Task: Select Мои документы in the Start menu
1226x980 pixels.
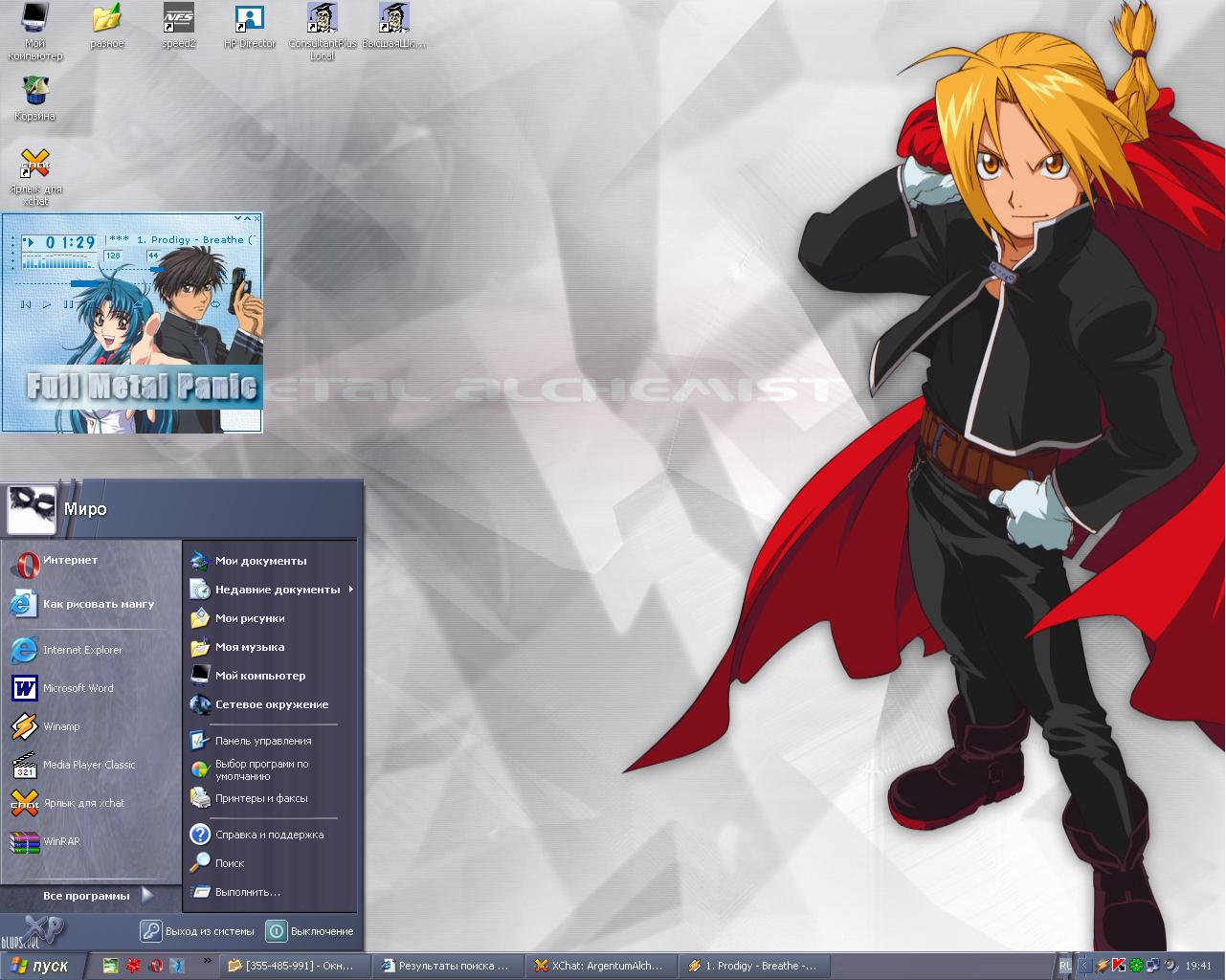Action: 260,561
